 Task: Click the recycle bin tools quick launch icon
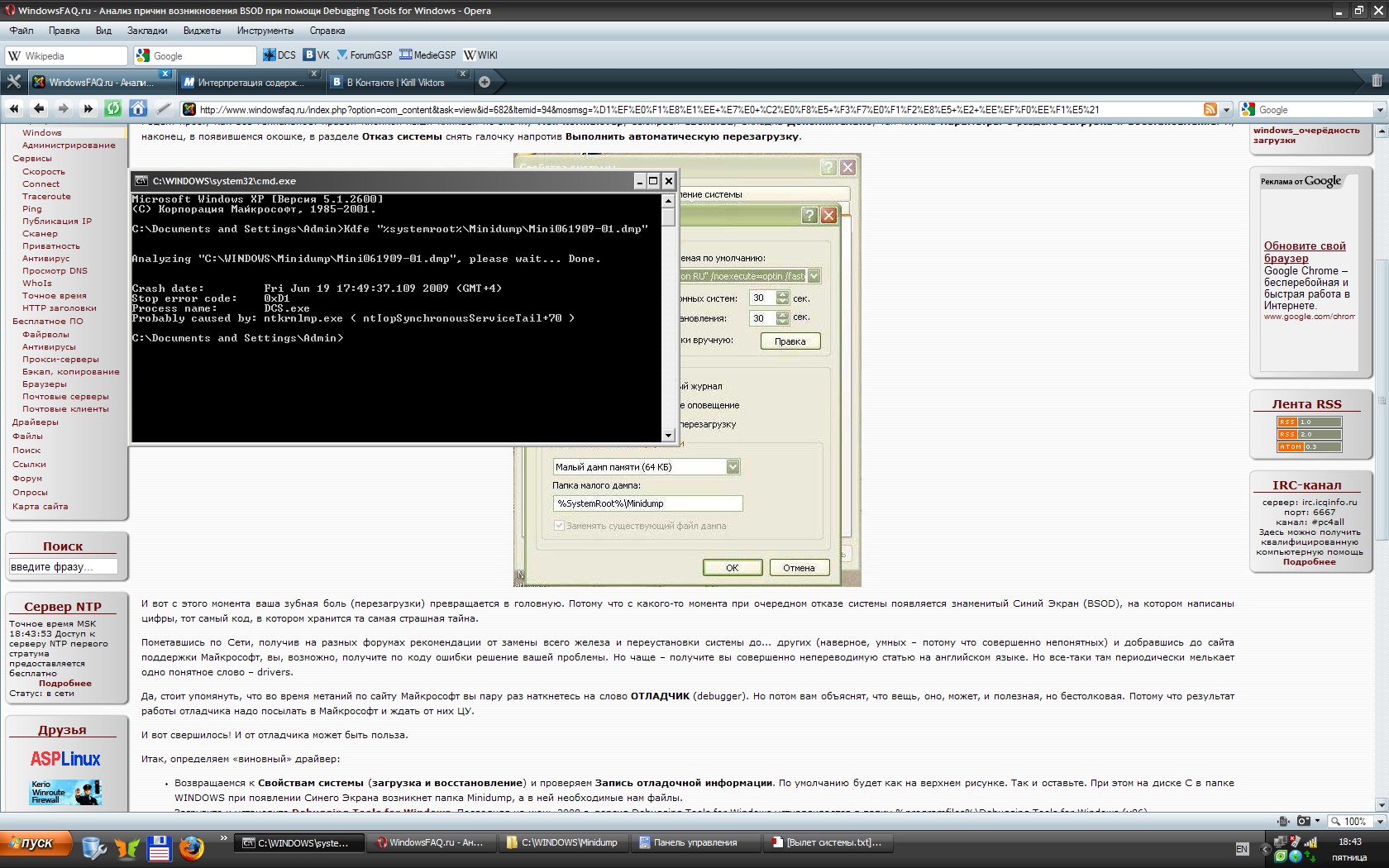[x=93, y=848]
